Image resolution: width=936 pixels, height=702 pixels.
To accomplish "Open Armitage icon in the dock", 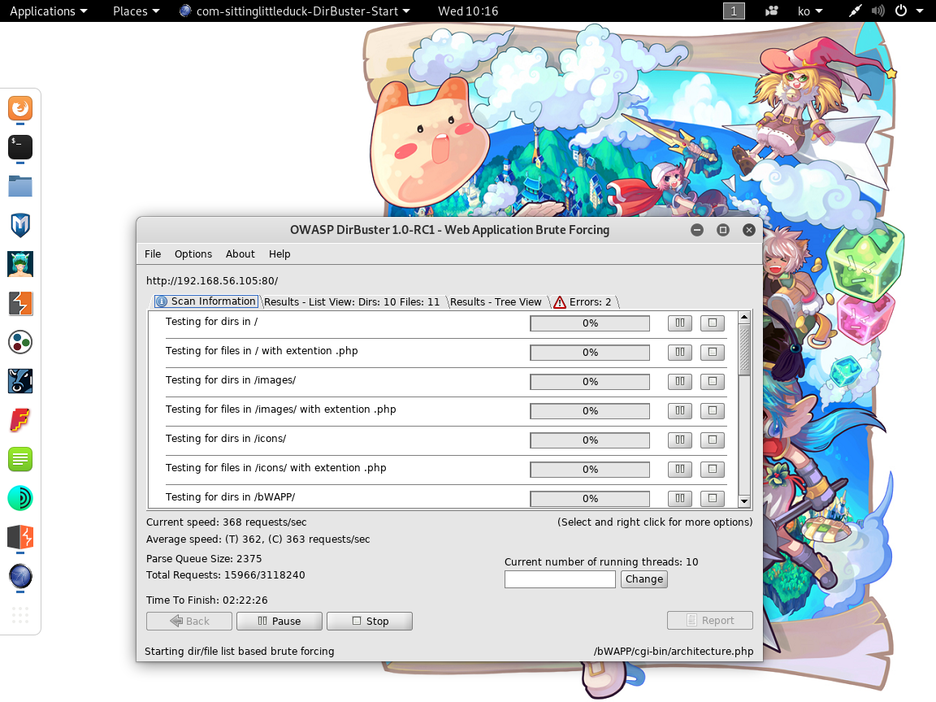I will click(x=20, y=264).
